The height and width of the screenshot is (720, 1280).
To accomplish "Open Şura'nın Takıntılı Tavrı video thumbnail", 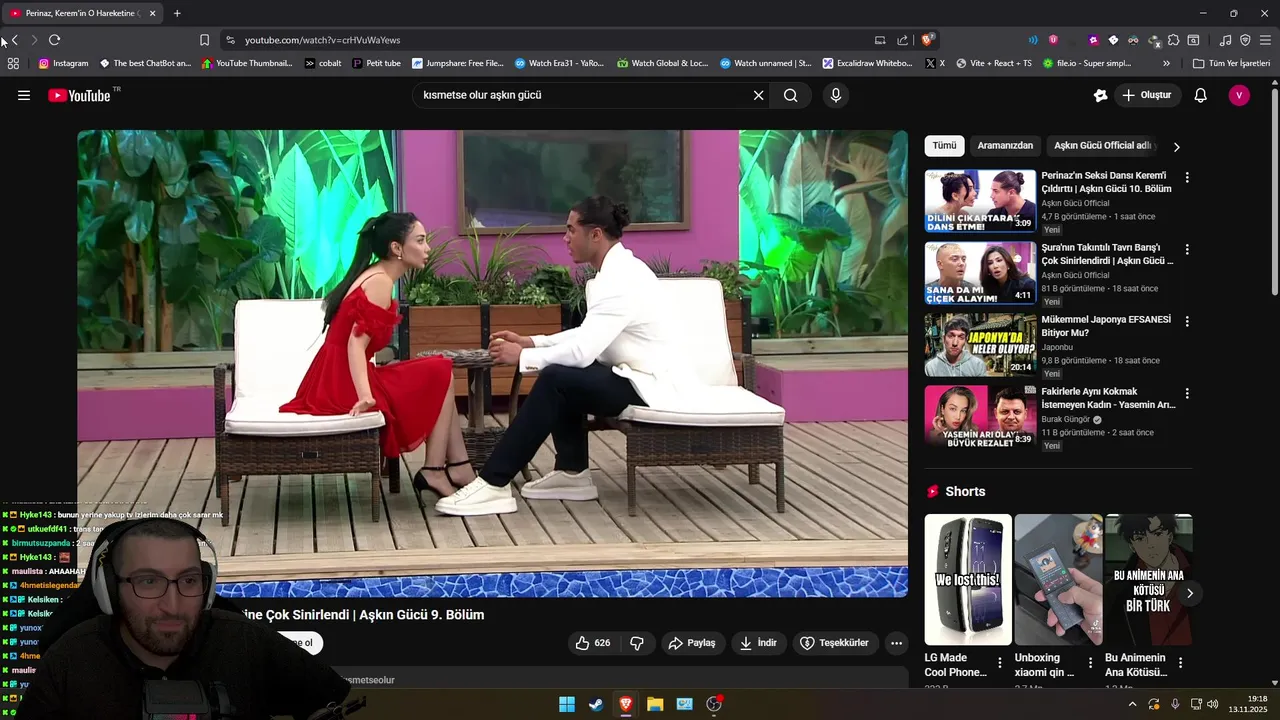I will [x=980, y=273].
